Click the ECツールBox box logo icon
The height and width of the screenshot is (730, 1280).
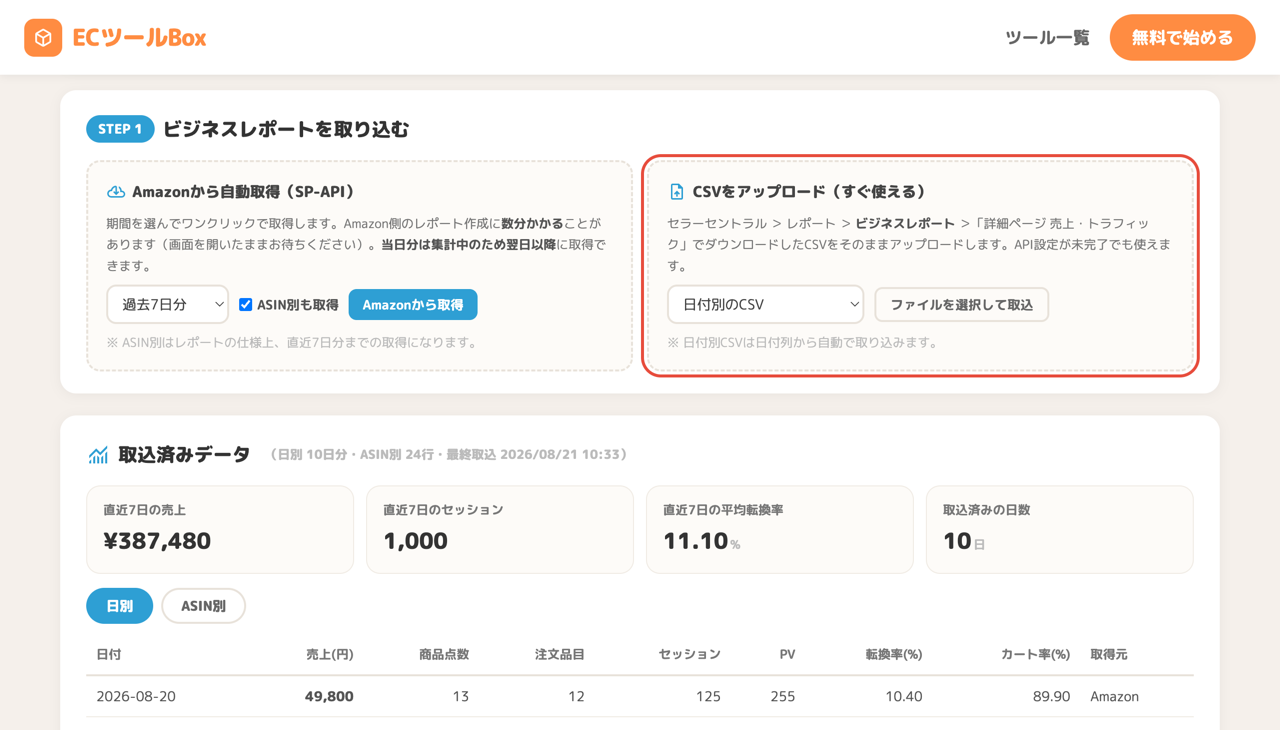click(x=43, y=38)
